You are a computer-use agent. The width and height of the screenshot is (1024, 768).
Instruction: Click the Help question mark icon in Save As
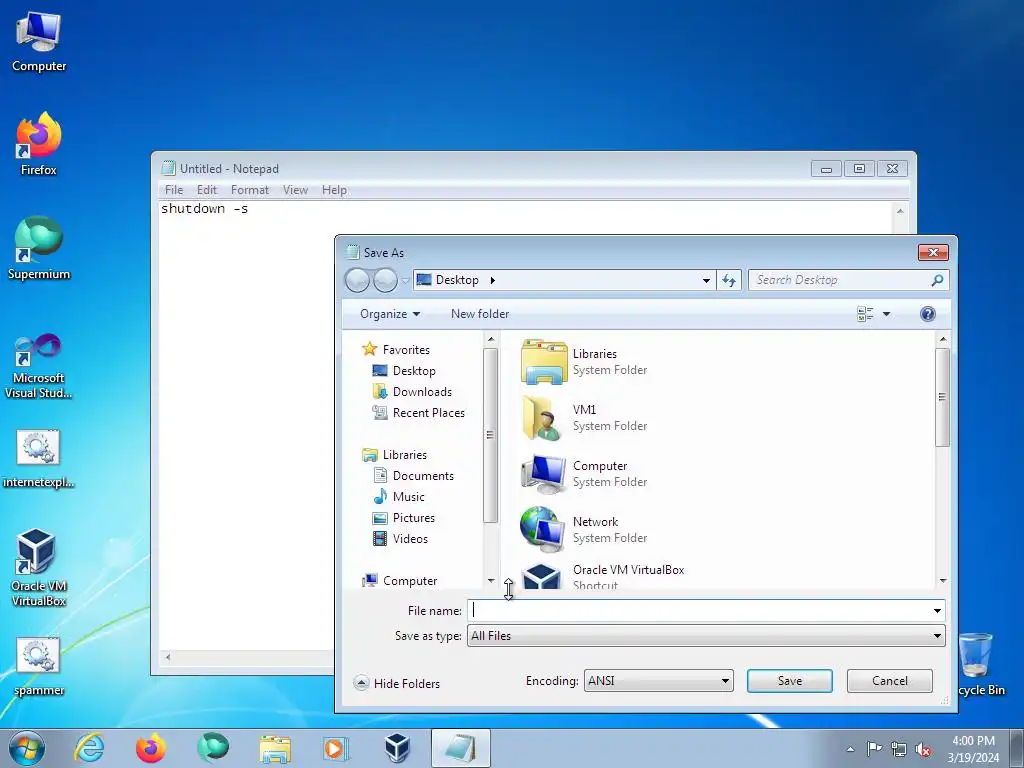[927, 314]
